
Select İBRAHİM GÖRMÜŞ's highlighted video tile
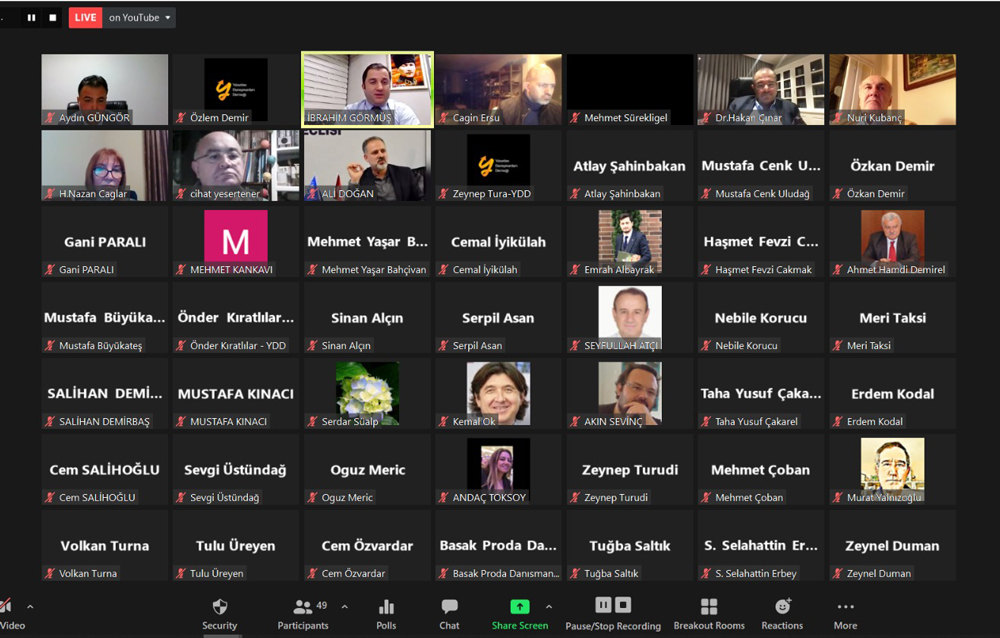tap(367, 89)
